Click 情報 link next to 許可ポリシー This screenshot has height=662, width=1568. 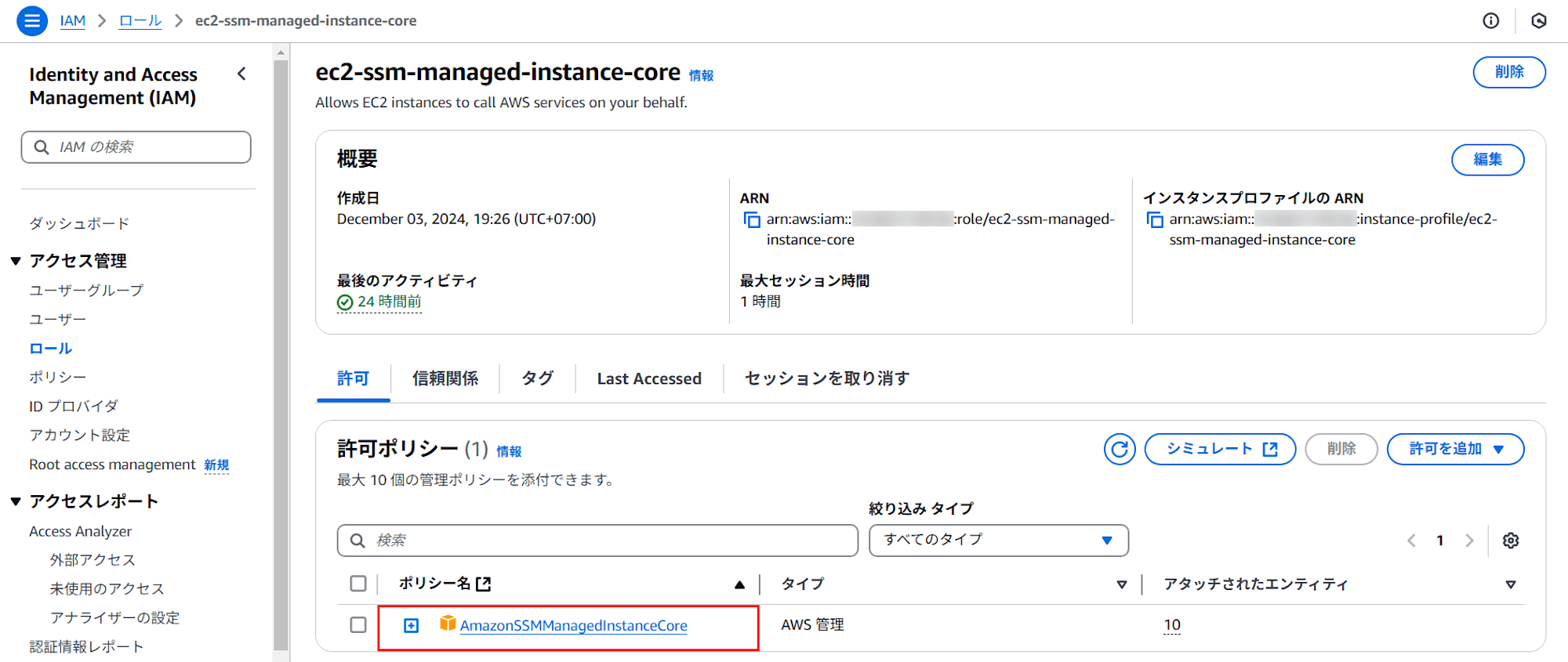pyautogui.click(x=509, y=452)
